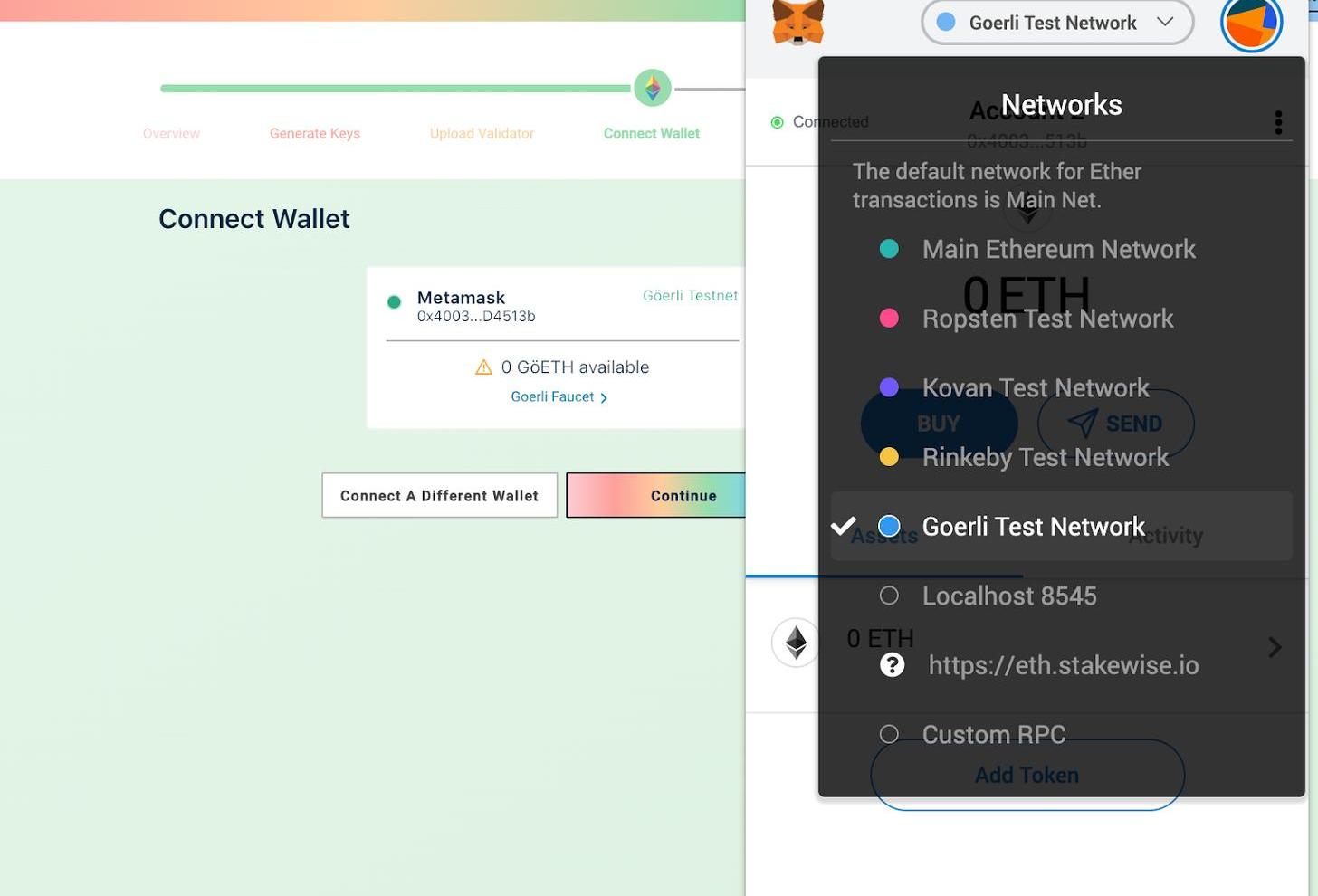
Task: Click the Ethereum diamond progress step icon
Action: 652,89
